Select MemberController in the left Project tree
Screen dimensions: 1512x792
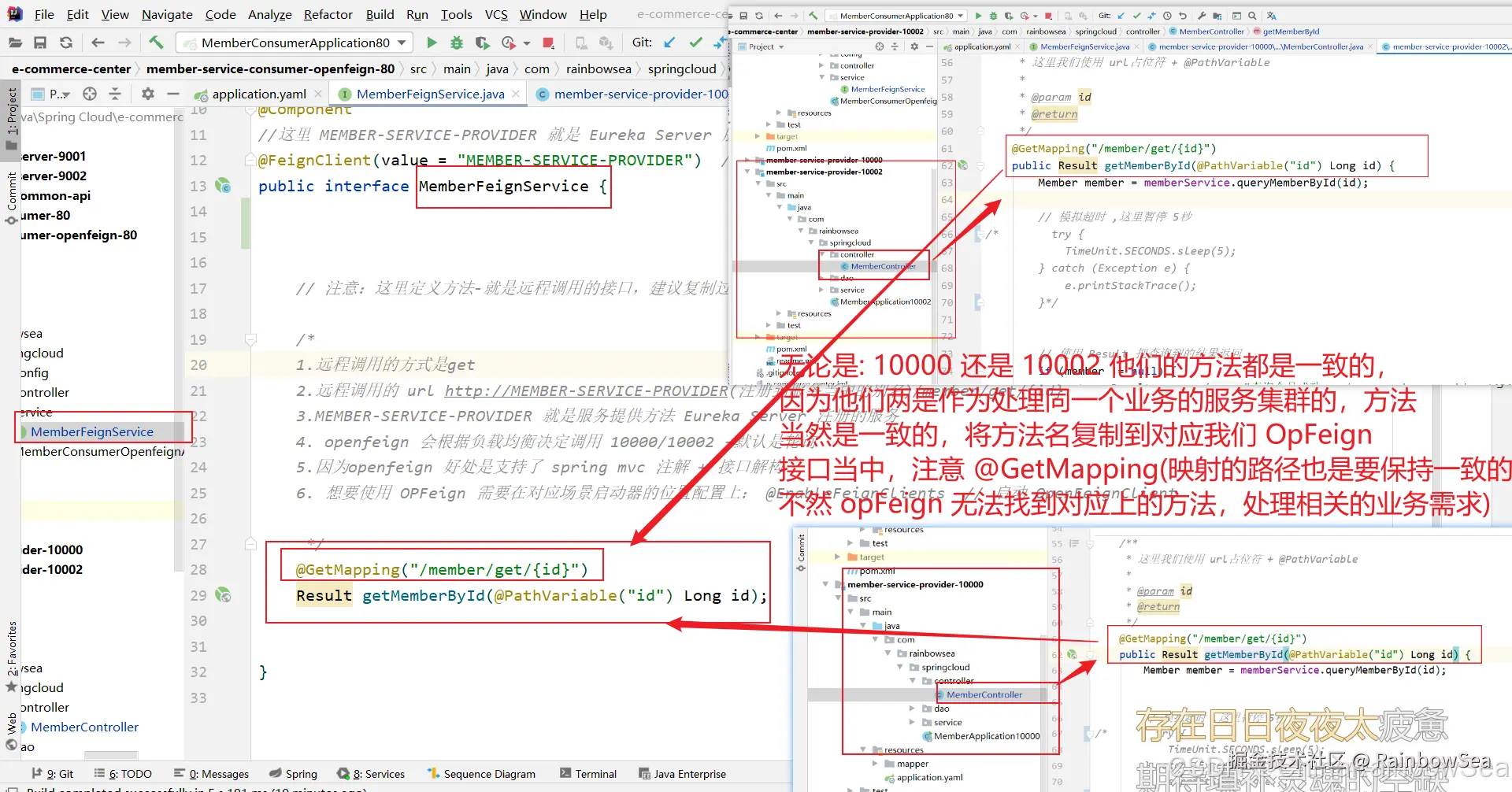tap(84, 727)
